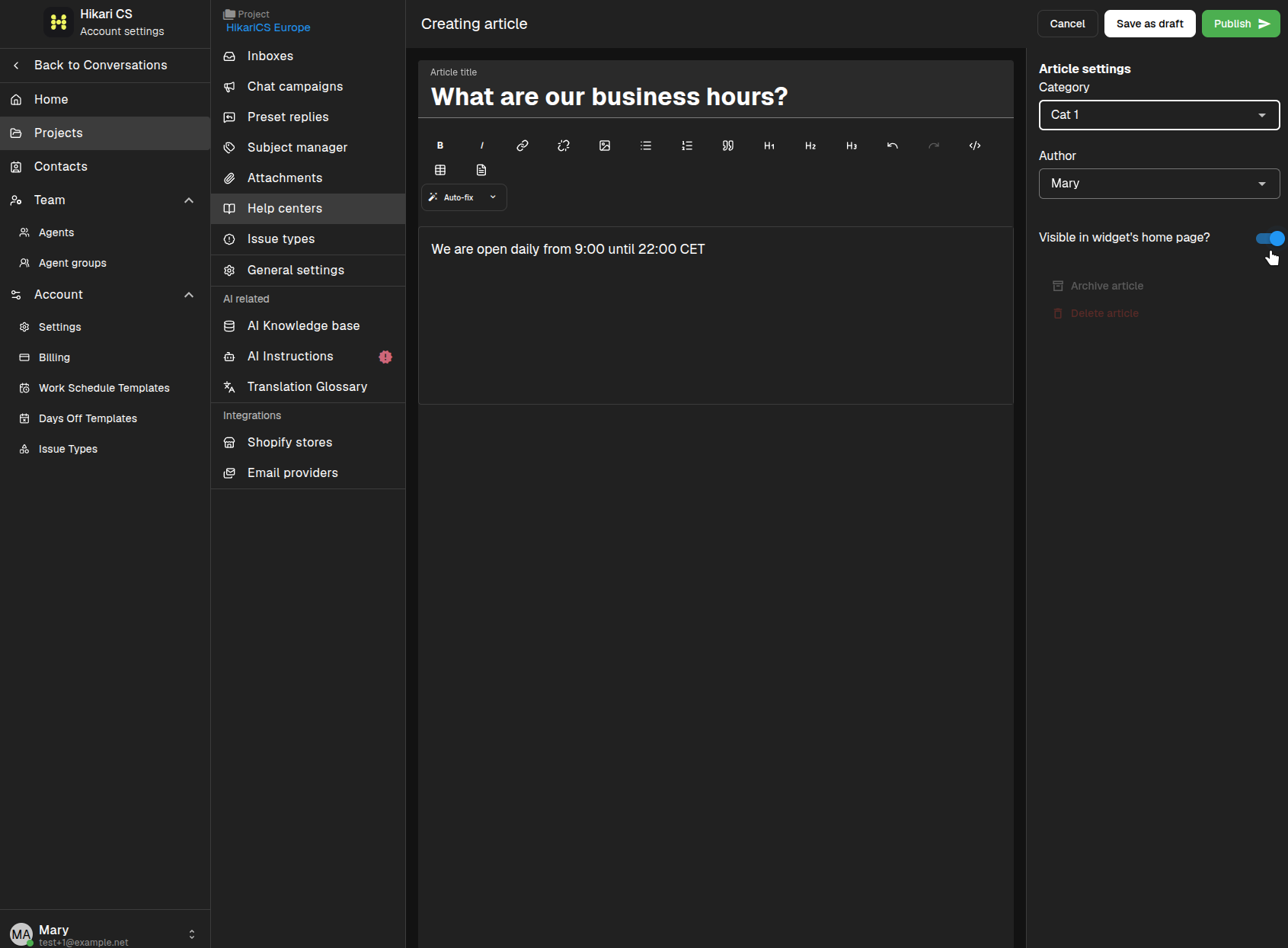
Task: Open Contacts
Action: click(105, 167)
